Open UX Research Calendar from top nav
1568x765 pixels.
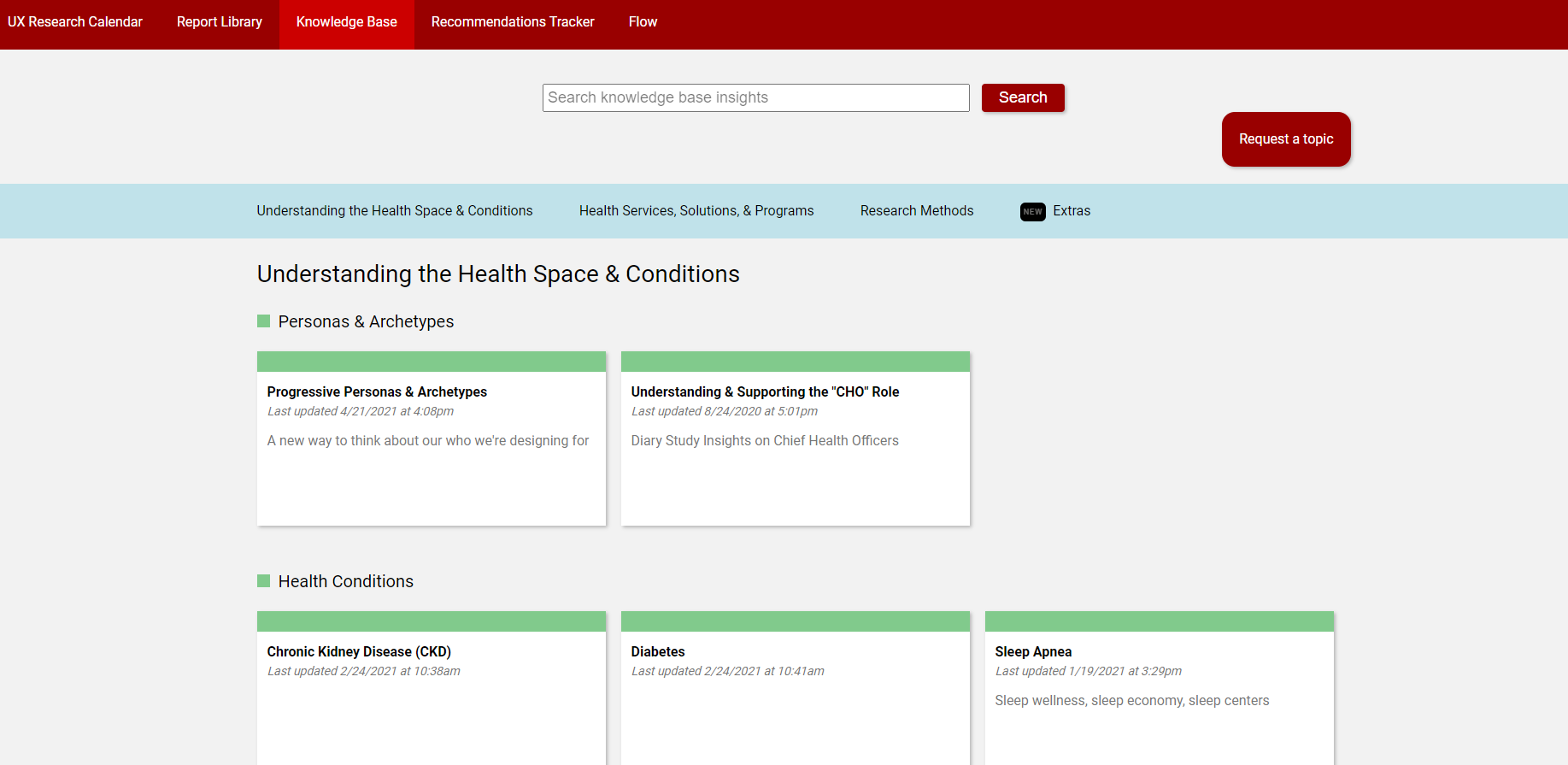[75, 22]
